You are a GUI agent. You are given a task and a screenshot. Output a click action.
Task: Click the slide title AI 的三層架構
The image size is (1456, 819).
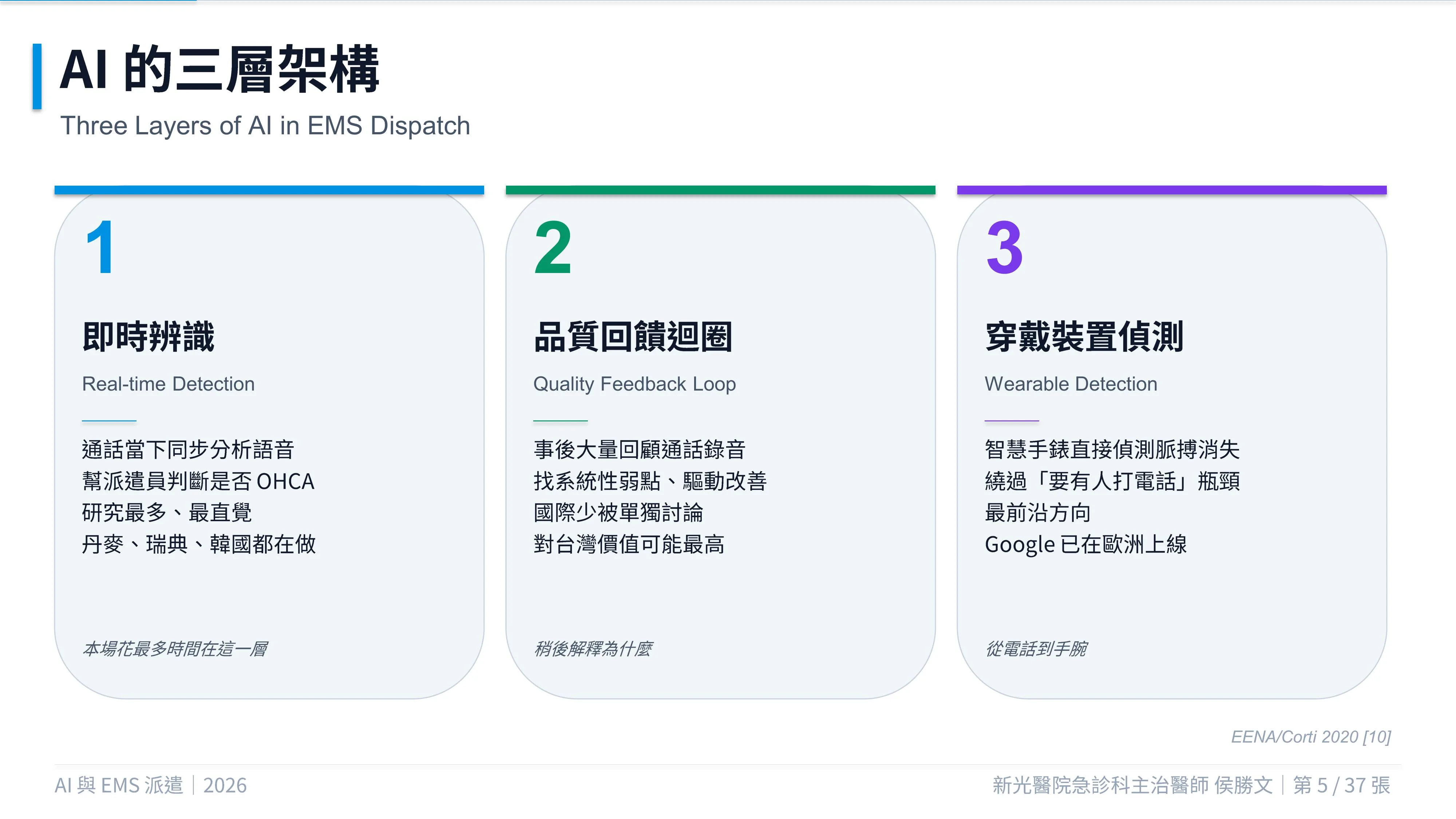click(219, 69)
